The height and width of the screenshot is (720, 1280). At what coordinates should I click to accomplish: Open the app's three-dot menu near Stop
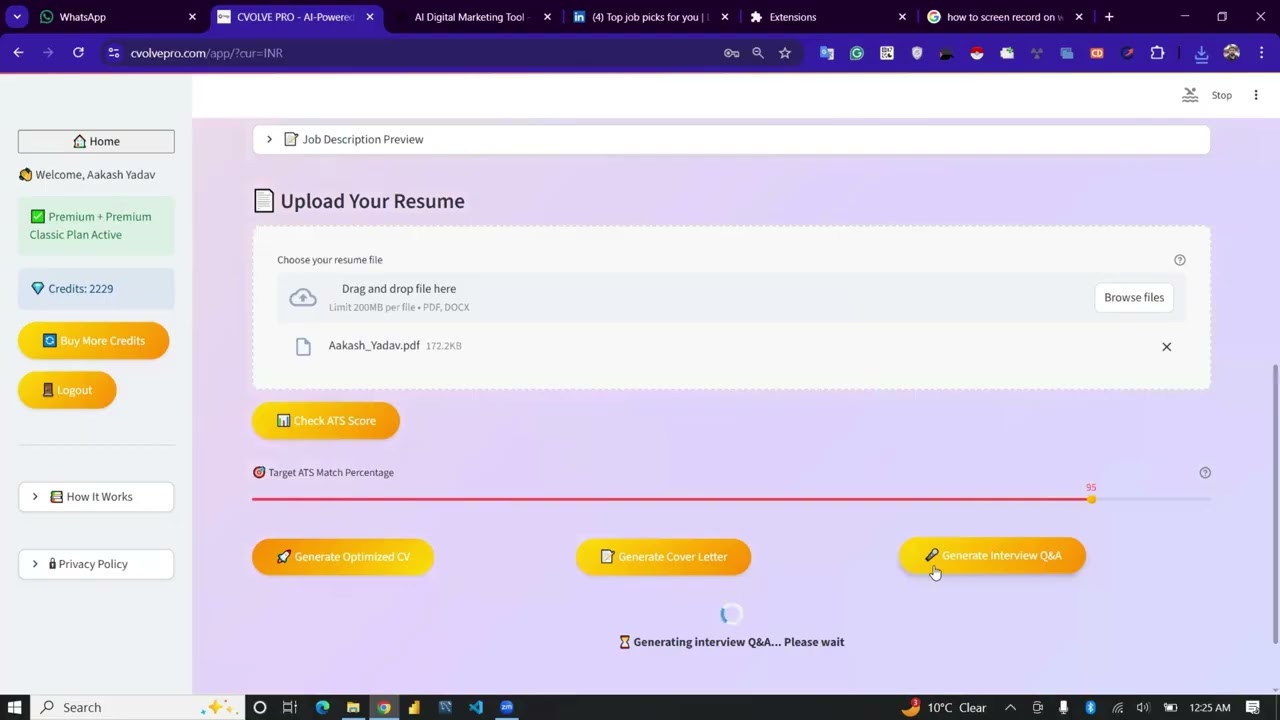click(x=1256, y=95)
